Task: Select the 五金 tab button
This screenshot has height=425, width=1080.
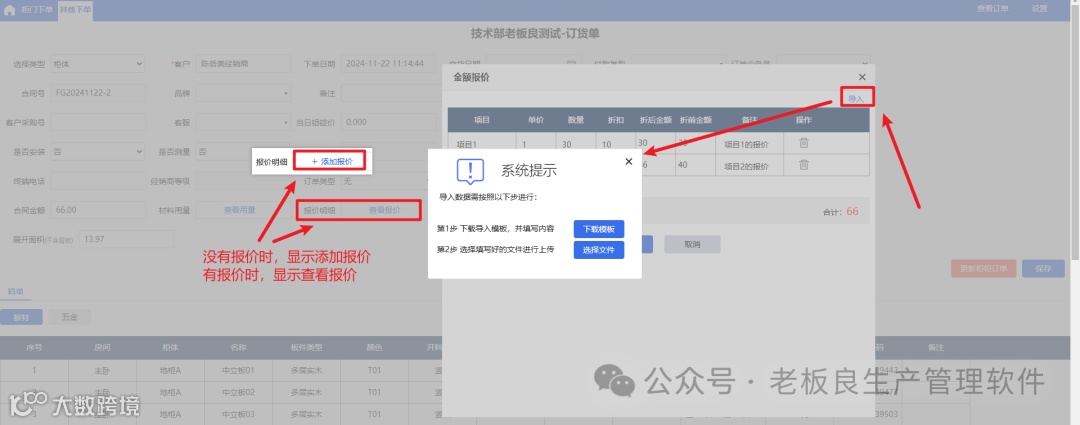Action: click(x=70, y=318)
